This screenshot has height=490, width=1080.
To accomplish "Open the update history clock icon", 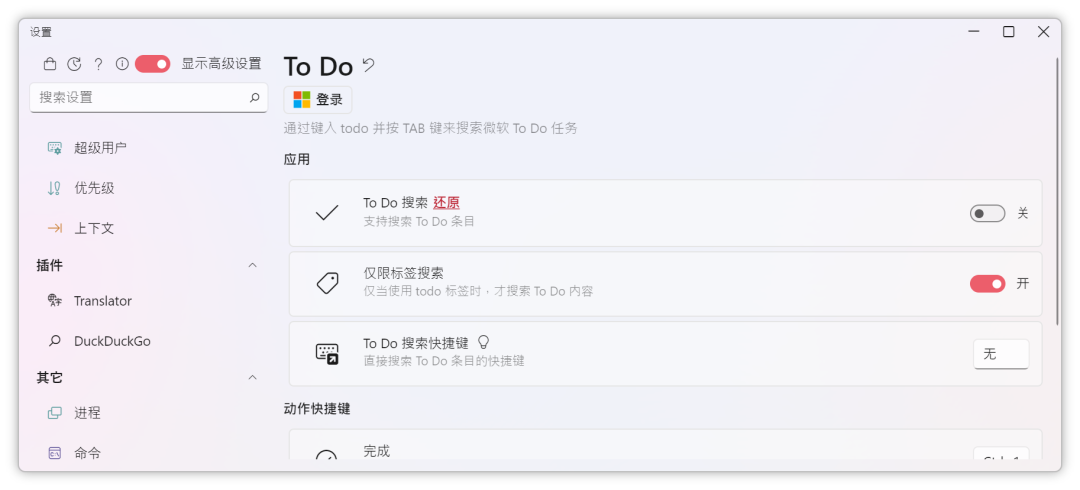I will pyautogui.click(x=74, y=64).
